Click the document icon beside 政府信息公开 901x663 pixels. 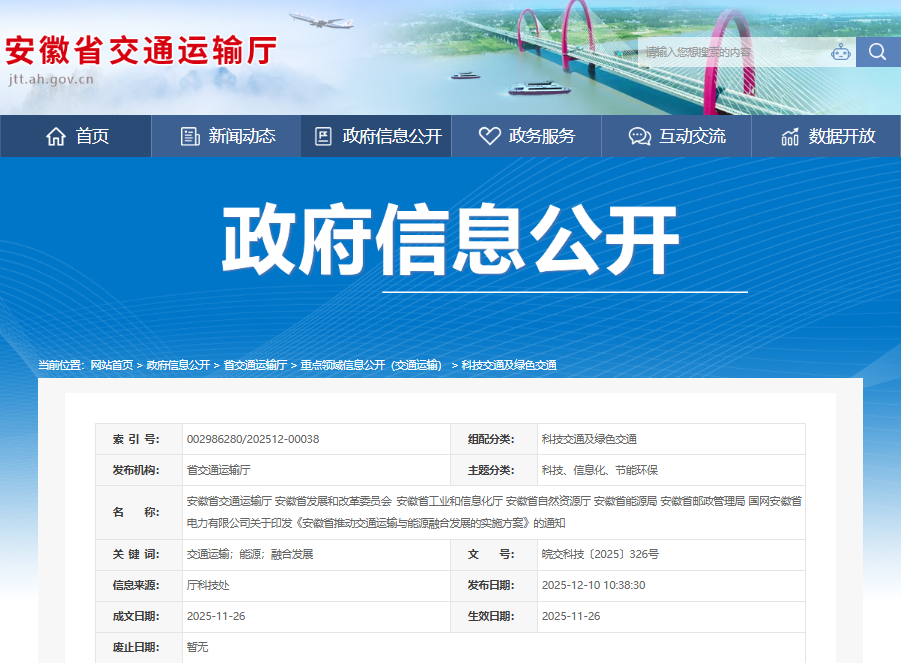click(x=323, y=136)
